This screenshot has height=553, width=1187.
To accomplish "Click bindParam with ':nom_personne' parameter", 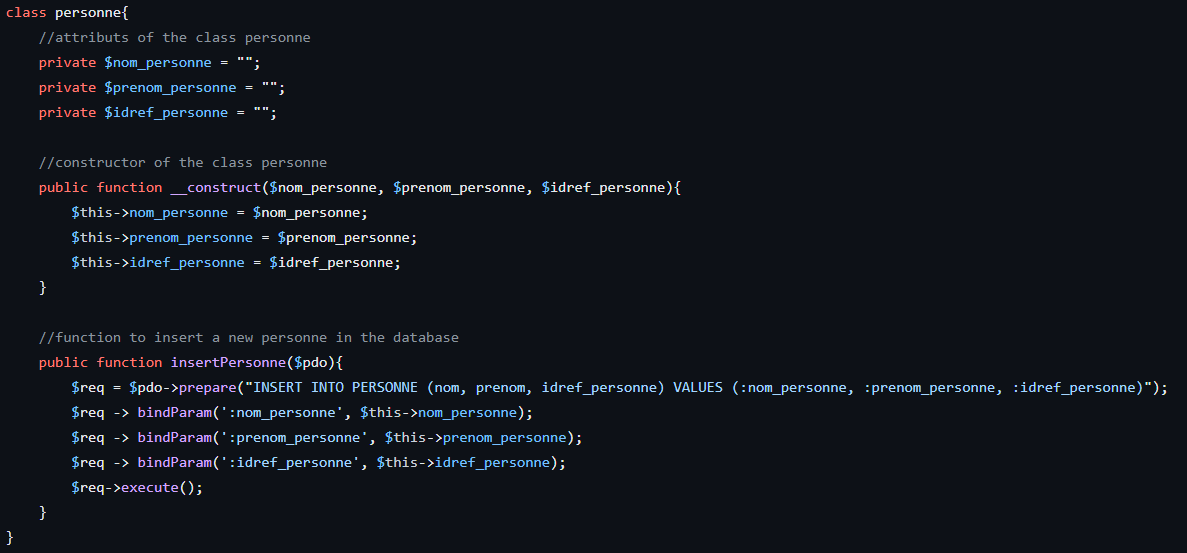I will (x=302, y=412).
